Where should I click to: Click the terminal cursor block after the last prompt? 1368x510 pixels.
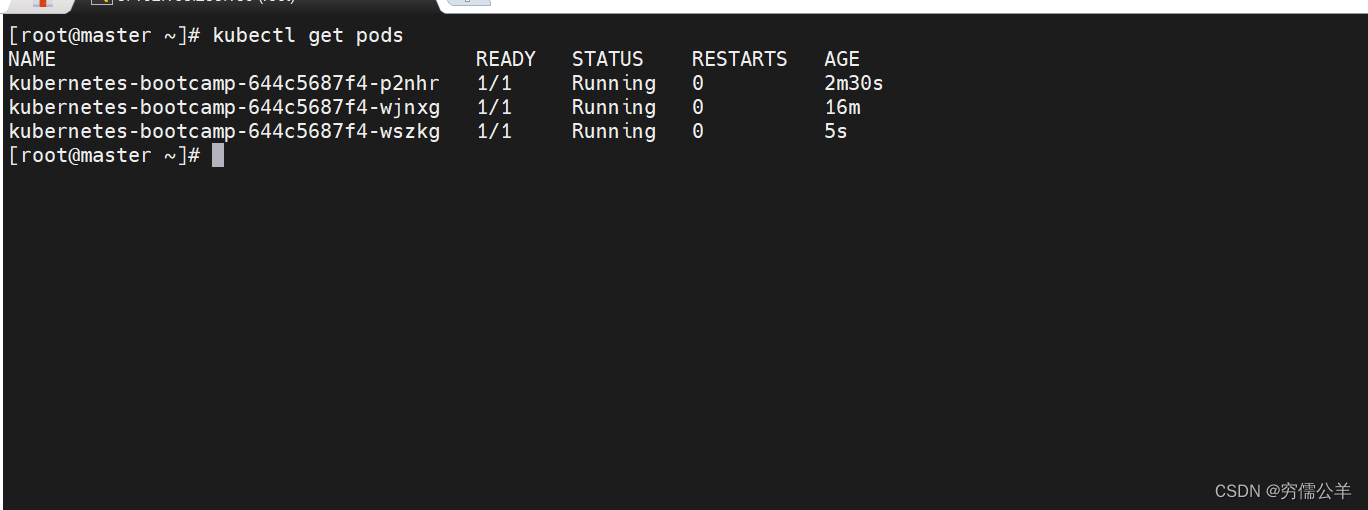coord(218,155)
